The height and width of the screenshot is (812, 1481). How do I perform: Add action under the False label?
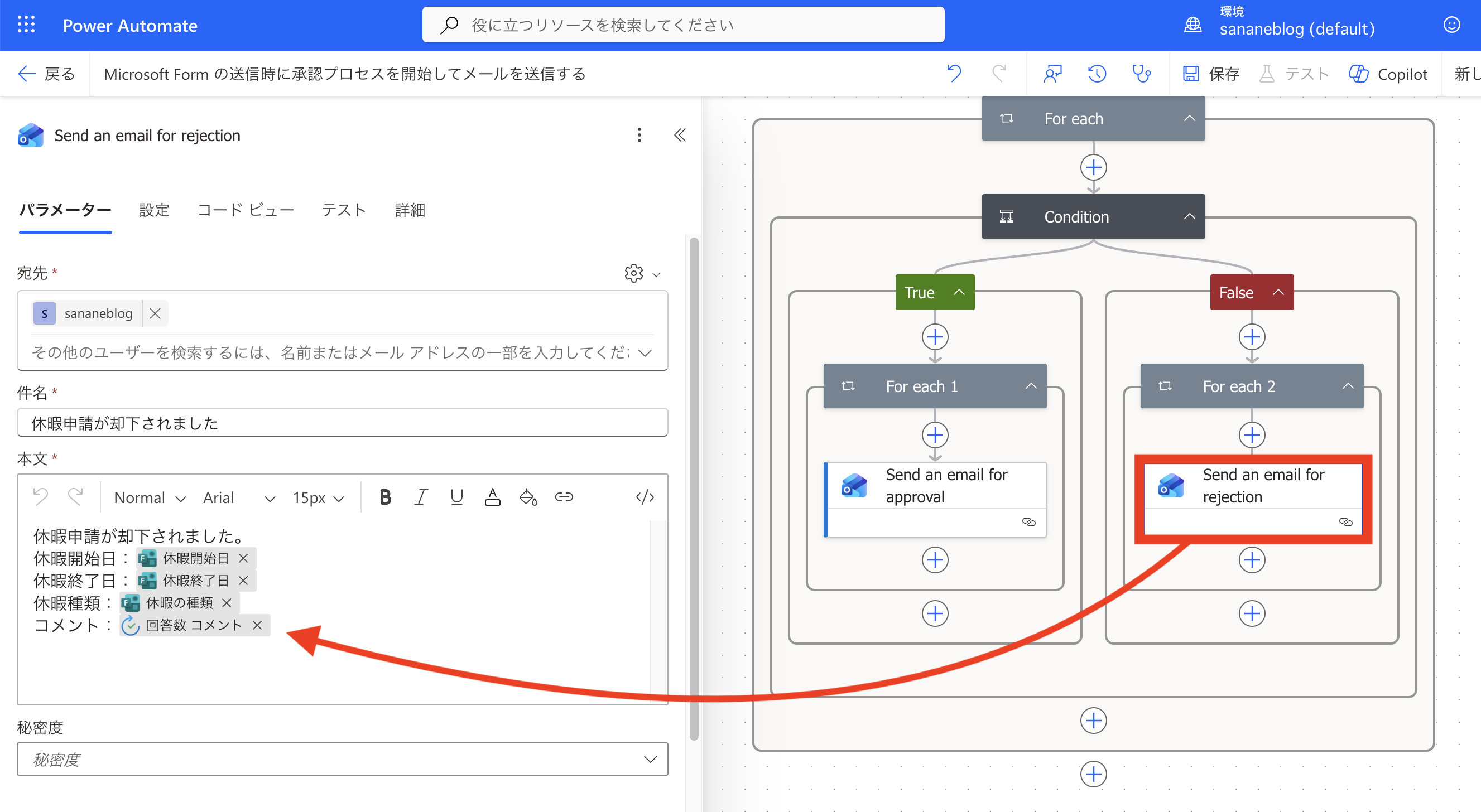1252,337
